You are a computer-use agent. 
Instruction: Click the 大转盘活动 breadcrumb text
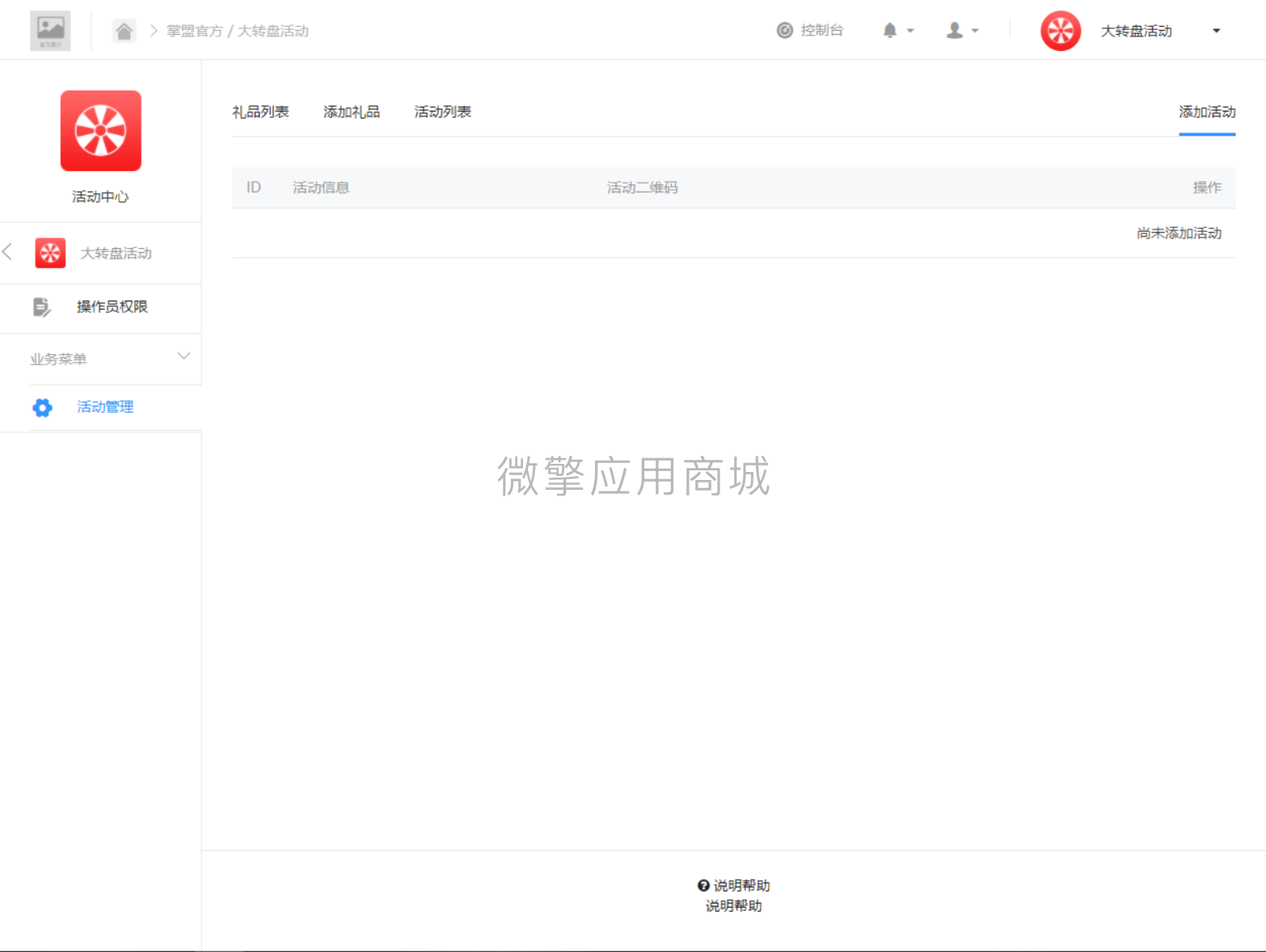tap(273, 31)
